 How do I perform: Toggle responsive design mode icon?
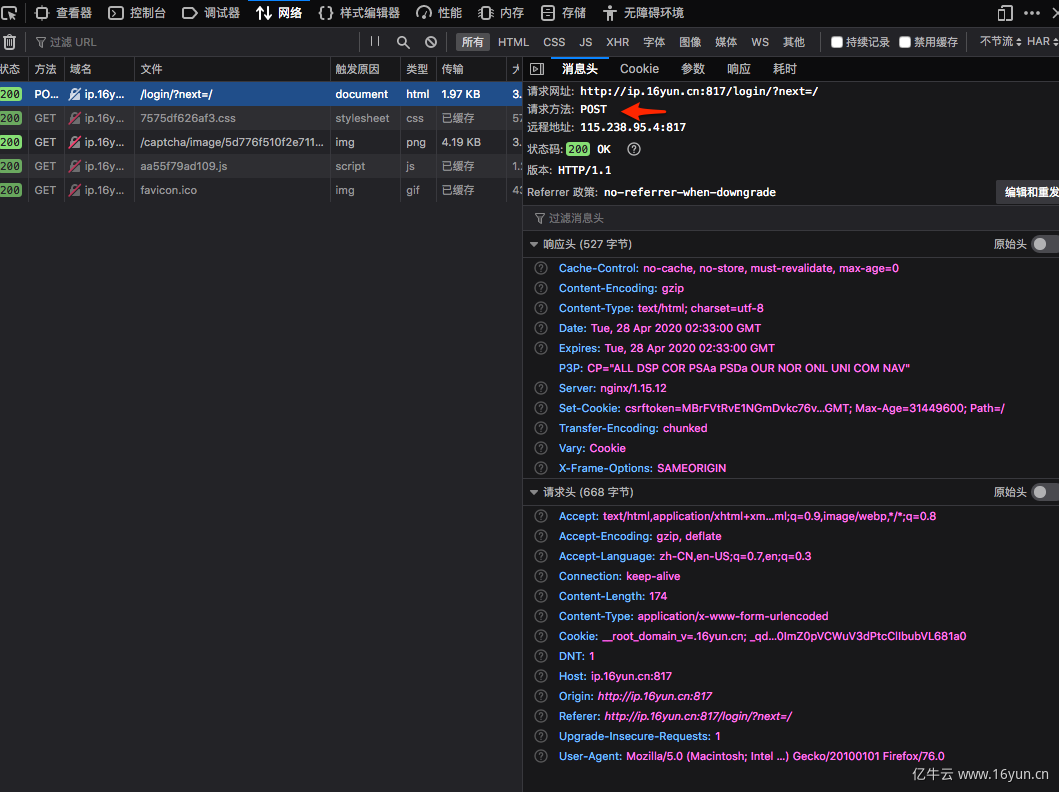click(x=1005, y=13)
